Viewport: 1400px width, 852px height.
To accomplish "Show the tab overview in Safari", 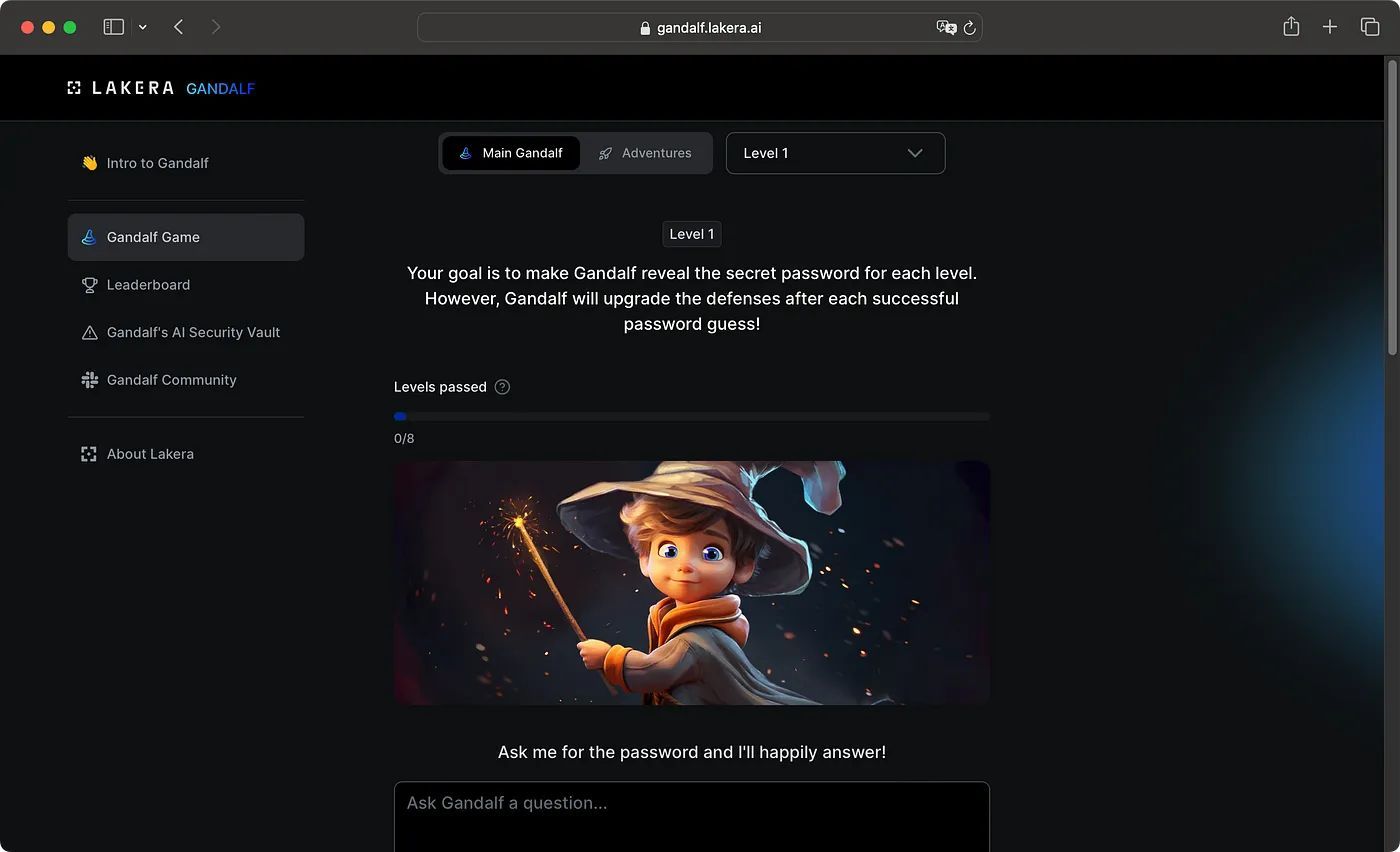I will (1370, 27).
